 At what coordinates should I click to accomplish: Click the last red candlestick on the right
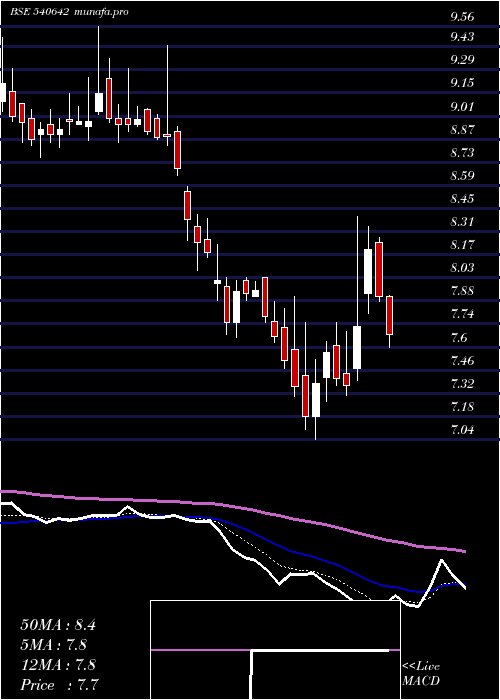[389, 315]
